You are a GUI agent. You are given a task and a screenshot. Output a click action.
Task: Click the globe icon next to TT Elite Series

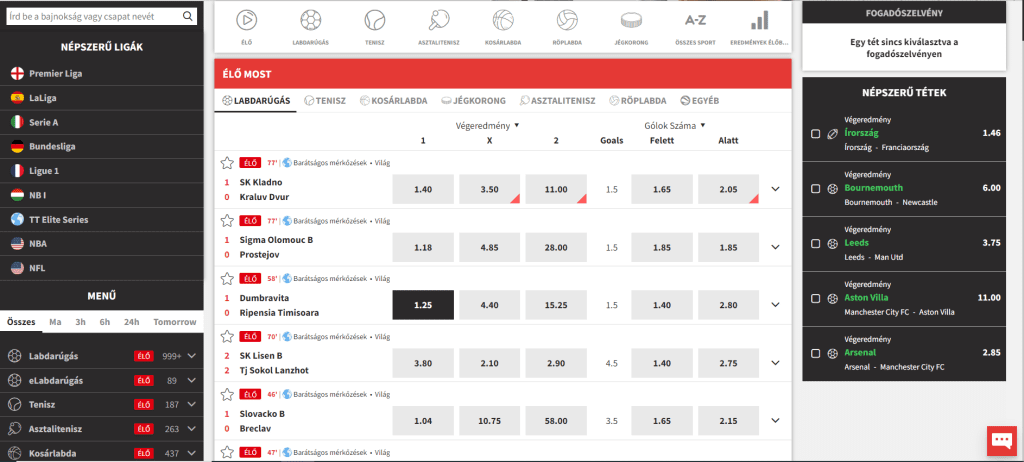coord(18,220)
